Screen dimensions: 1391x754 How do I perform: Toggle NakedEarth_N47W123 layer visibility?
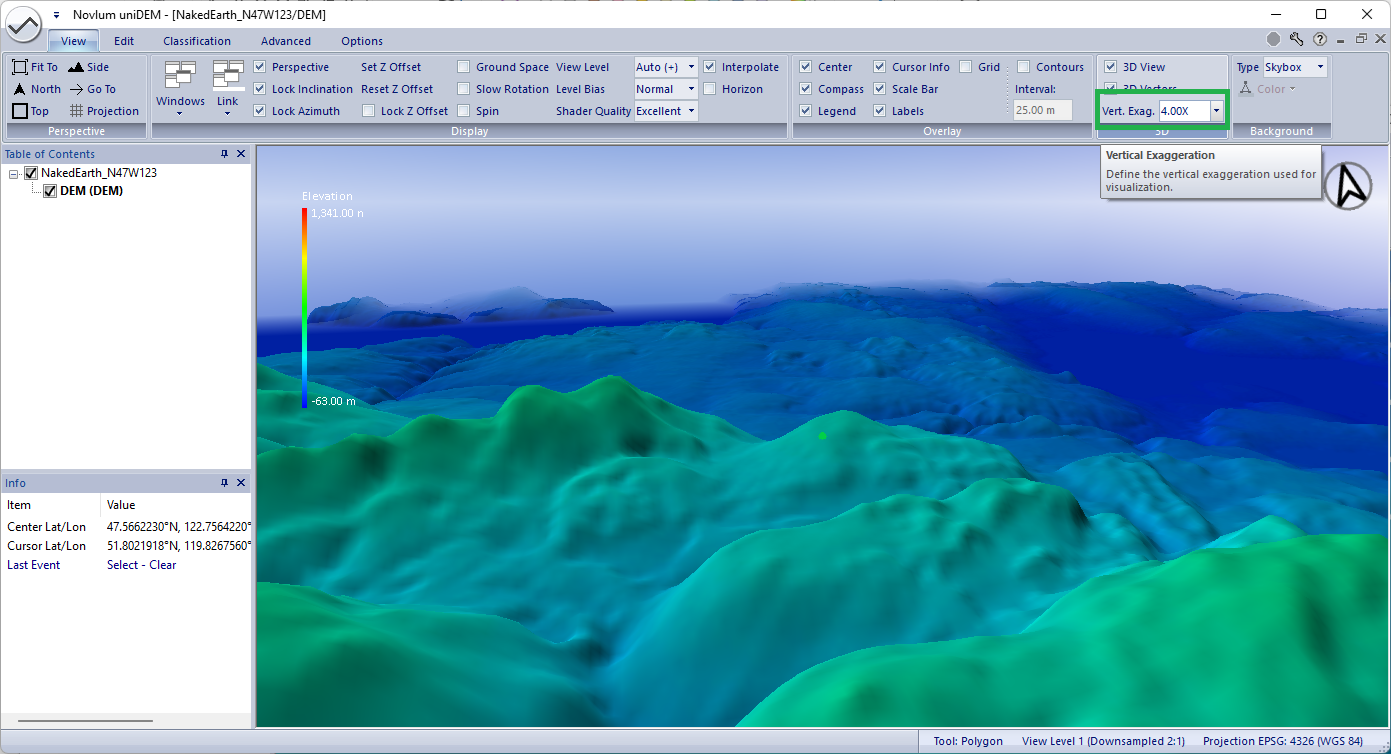pyautogui.click(x=31, y=173)
